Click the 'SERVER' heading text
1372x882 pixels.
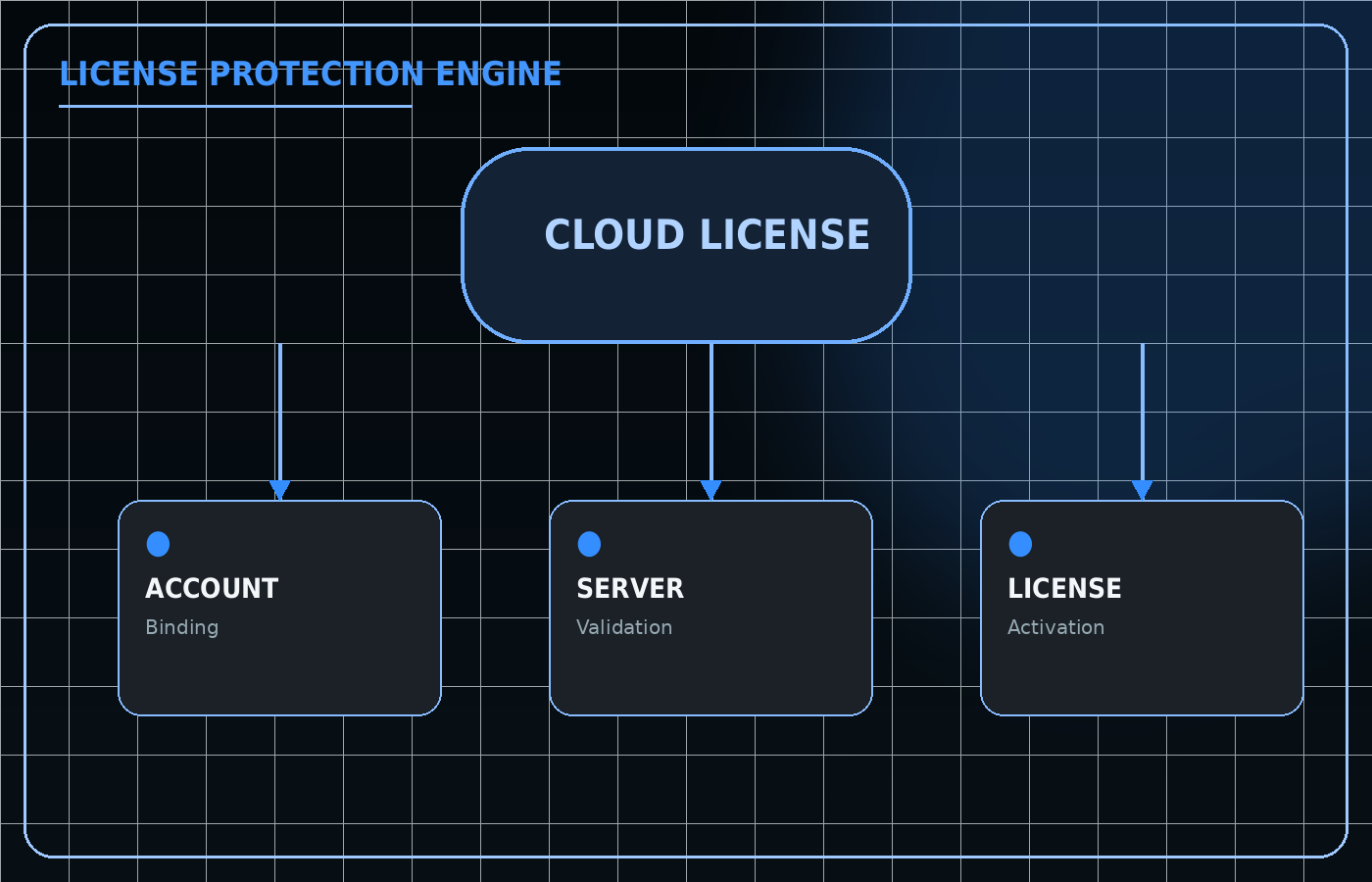tap(630, 588)
